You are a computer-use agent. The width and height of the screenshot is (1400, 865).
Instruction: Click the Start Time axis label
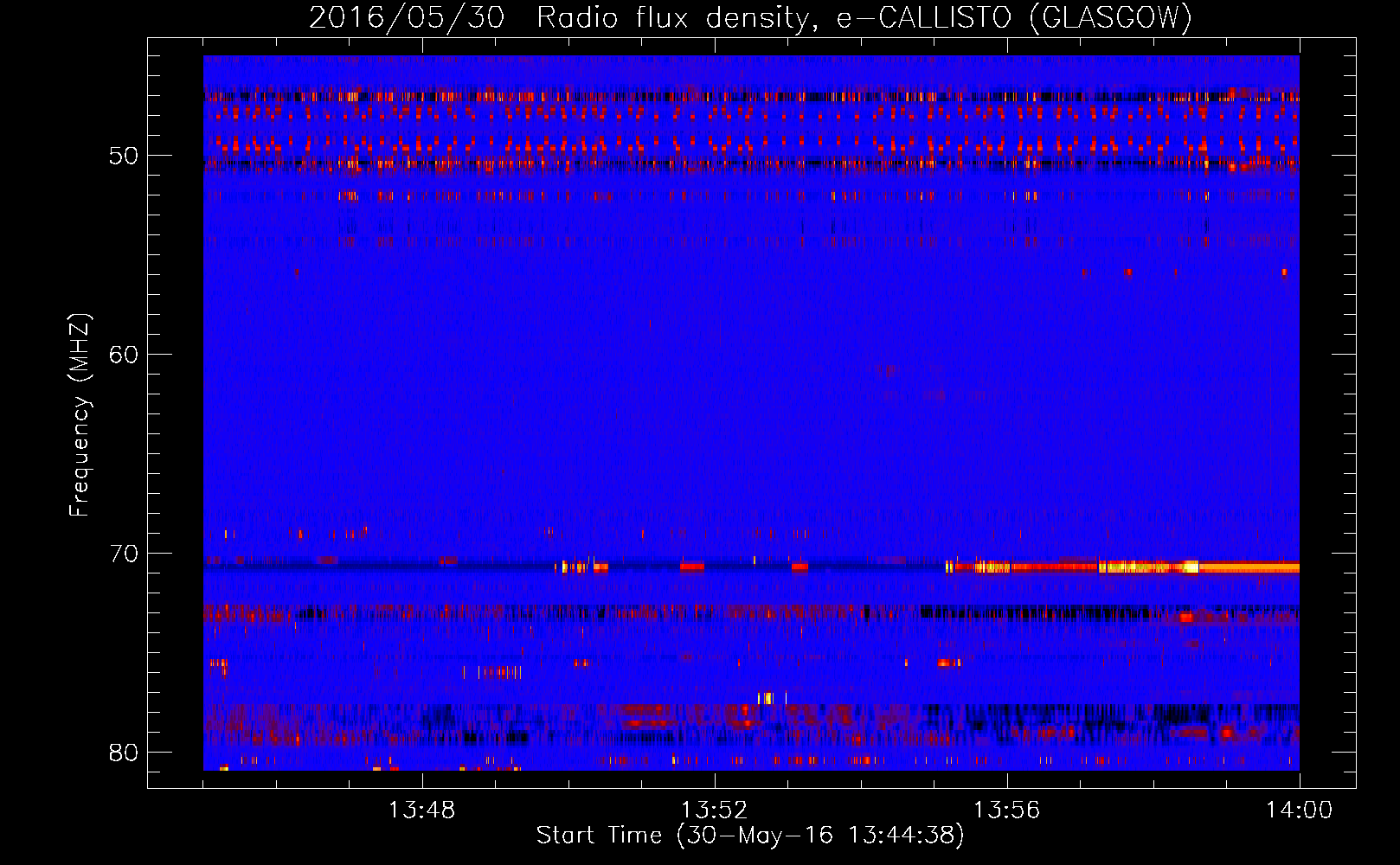[750, 836]
